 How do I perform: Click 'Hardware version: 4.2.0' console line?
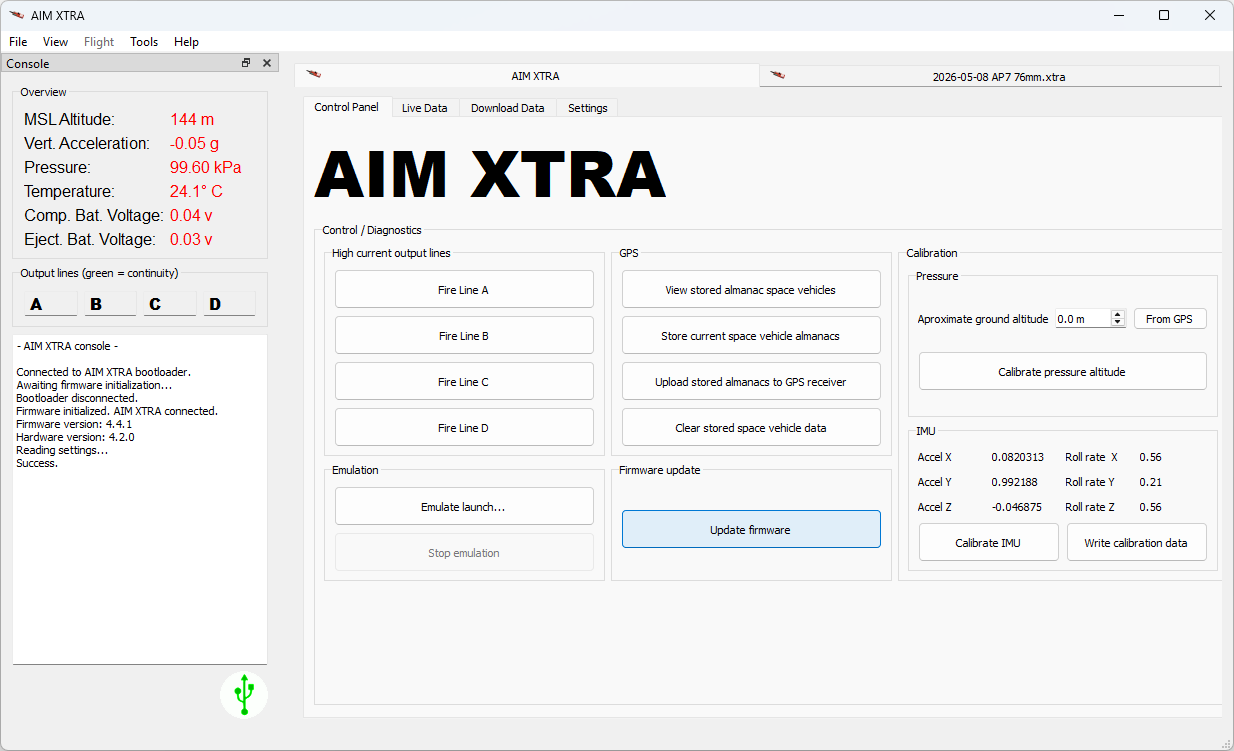pos(75,437)
